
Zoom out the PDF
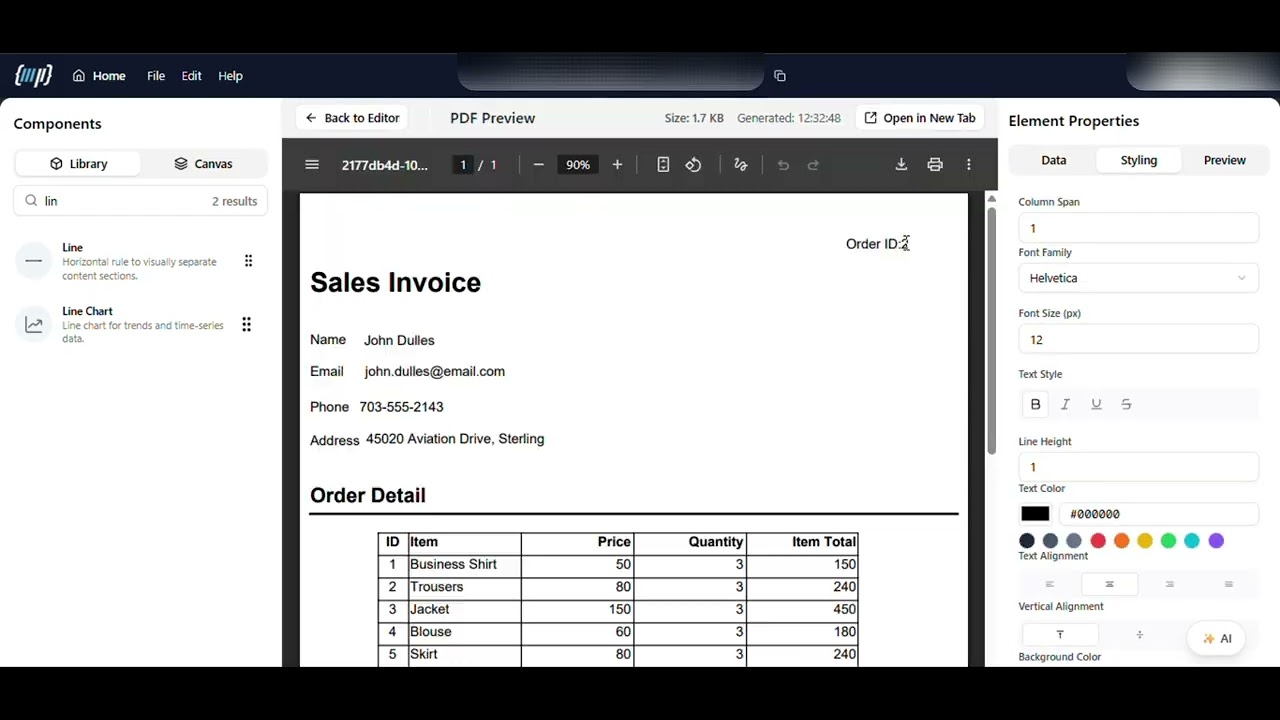[538, 165]
